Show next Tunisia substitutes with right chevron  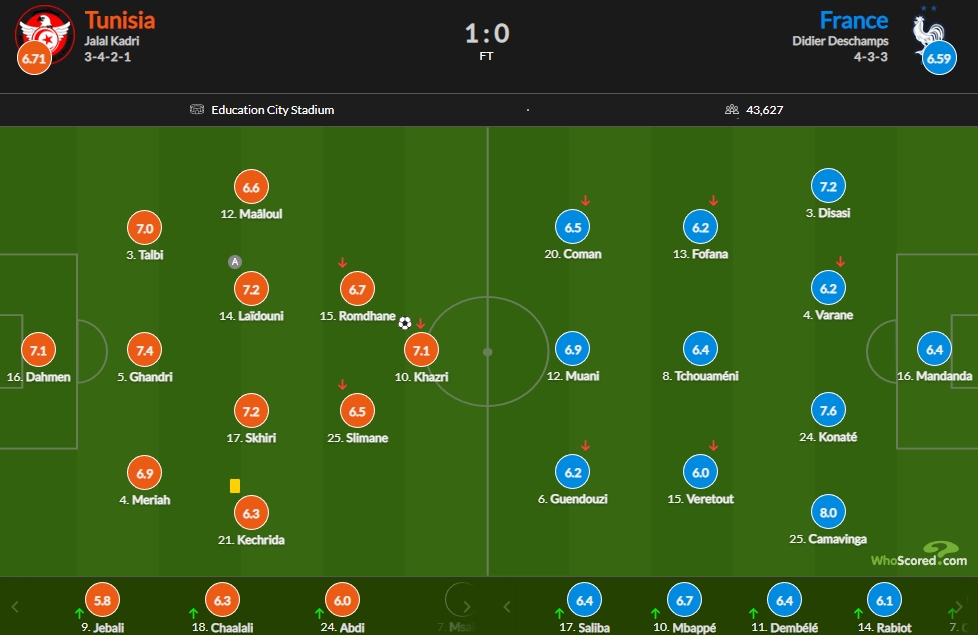click(467, 606)
